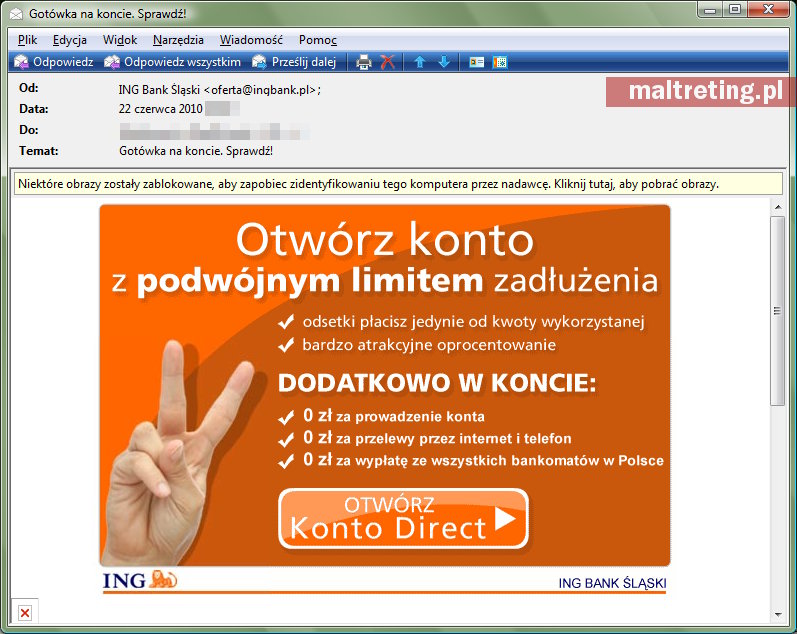Click the Odpowiedz reply button

pyautogui.click(x=54, y=62)
